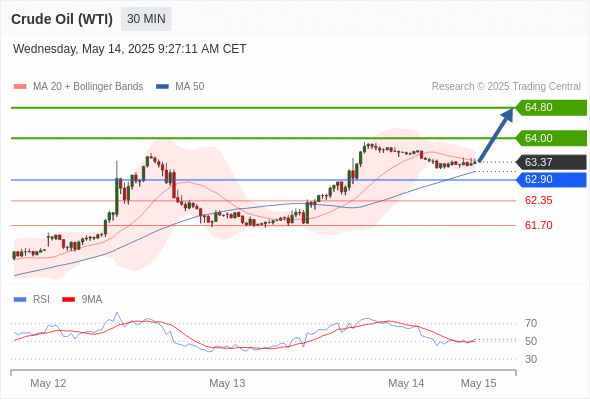Click the 62.35 red support label

coord(538,200)
